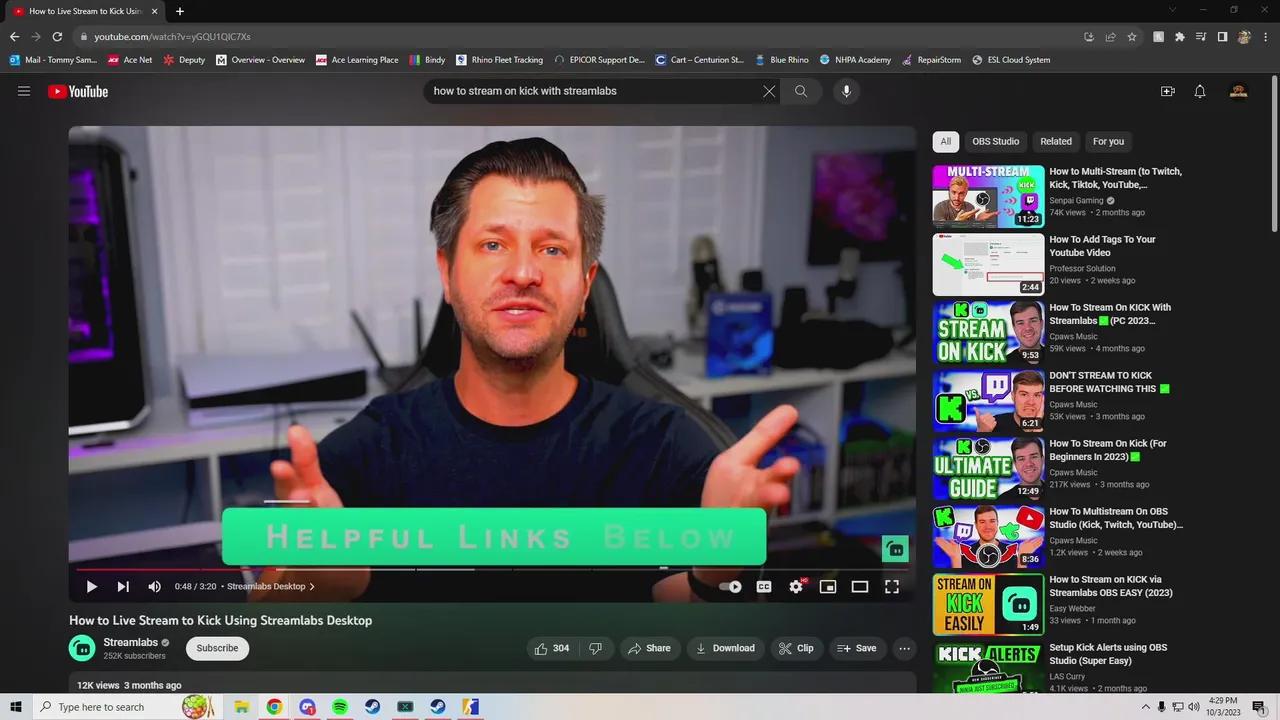Save the video to a playlist

857,648
